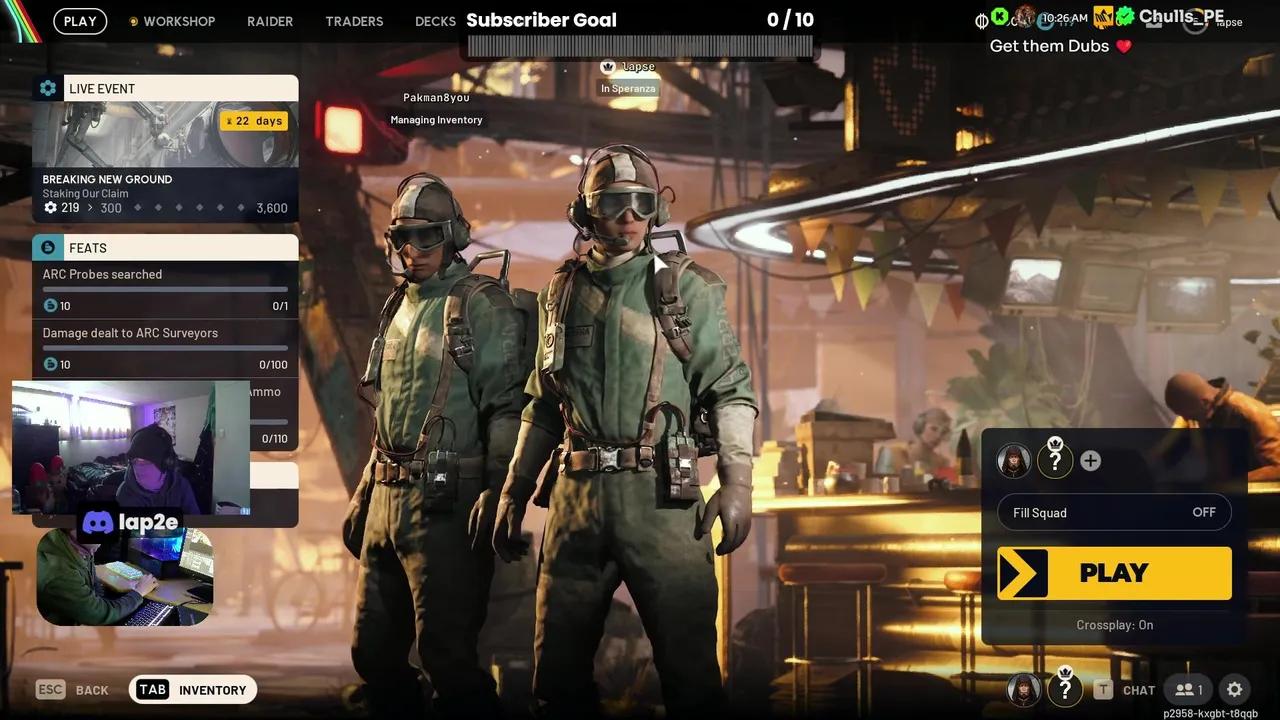This screenshot has height=720, width=1280.
Task: Click the big yellow PLAY button
Action: [x=1114, y=573]
